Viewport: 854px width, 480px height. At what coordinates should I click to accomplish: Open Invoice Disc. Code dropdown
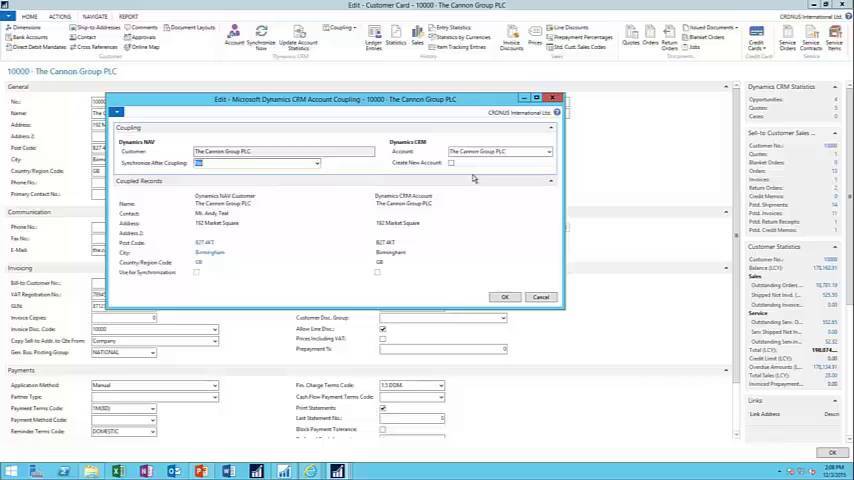pos(215,329)
